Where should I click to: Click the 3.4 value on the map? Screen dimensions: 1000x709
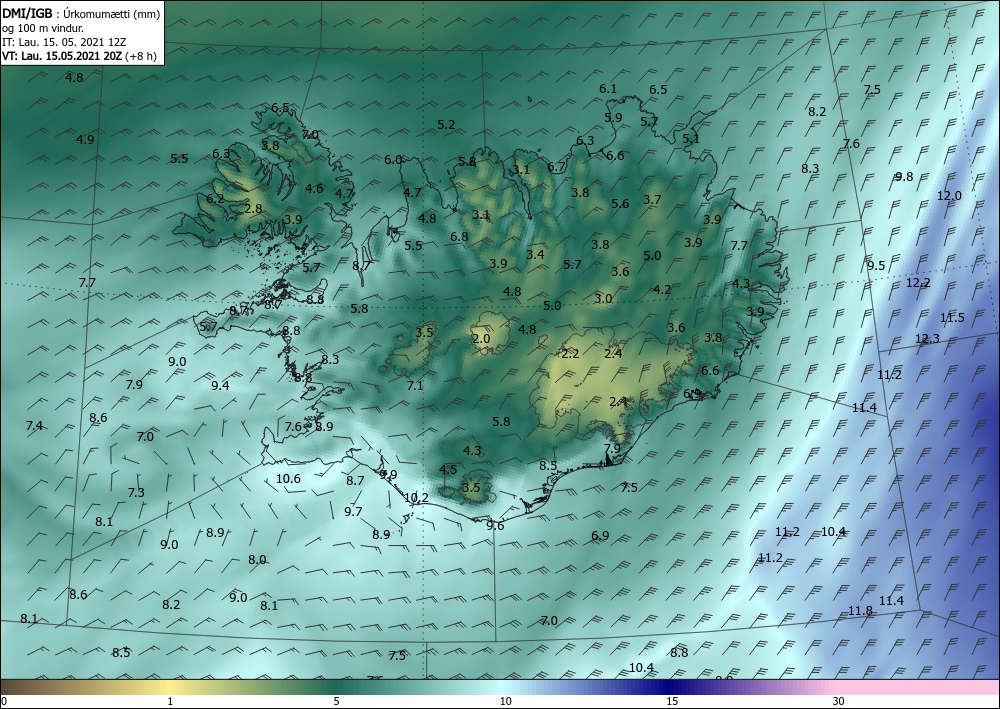[x=536, y=254]
